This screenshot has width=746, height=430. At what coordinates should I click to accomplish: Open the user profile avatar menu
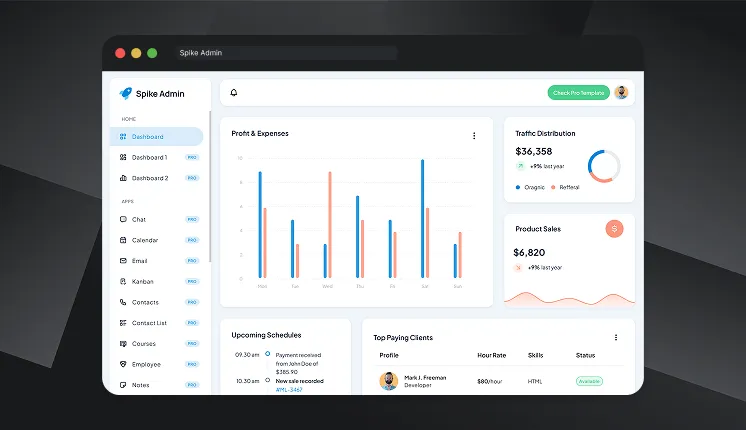click(x=622, y=93)
